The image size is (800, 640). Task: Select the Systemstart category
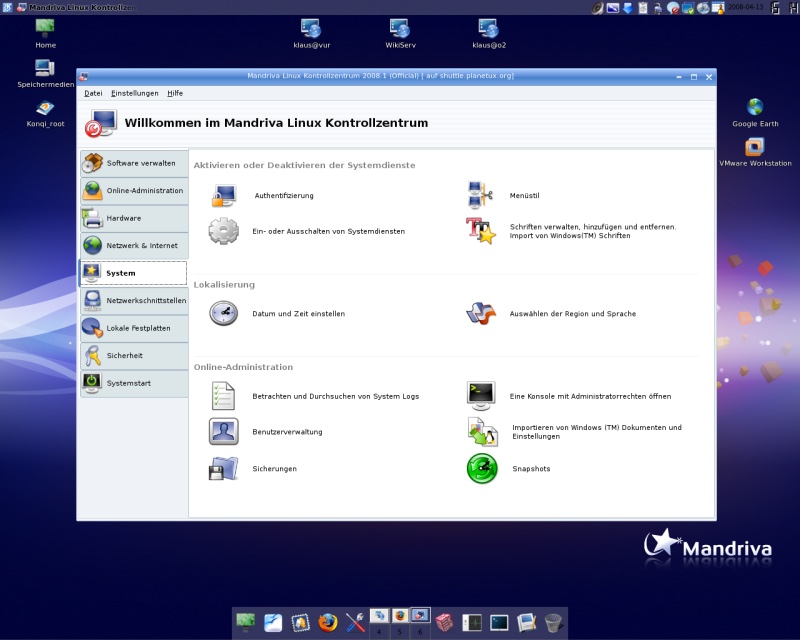point(134,383)
